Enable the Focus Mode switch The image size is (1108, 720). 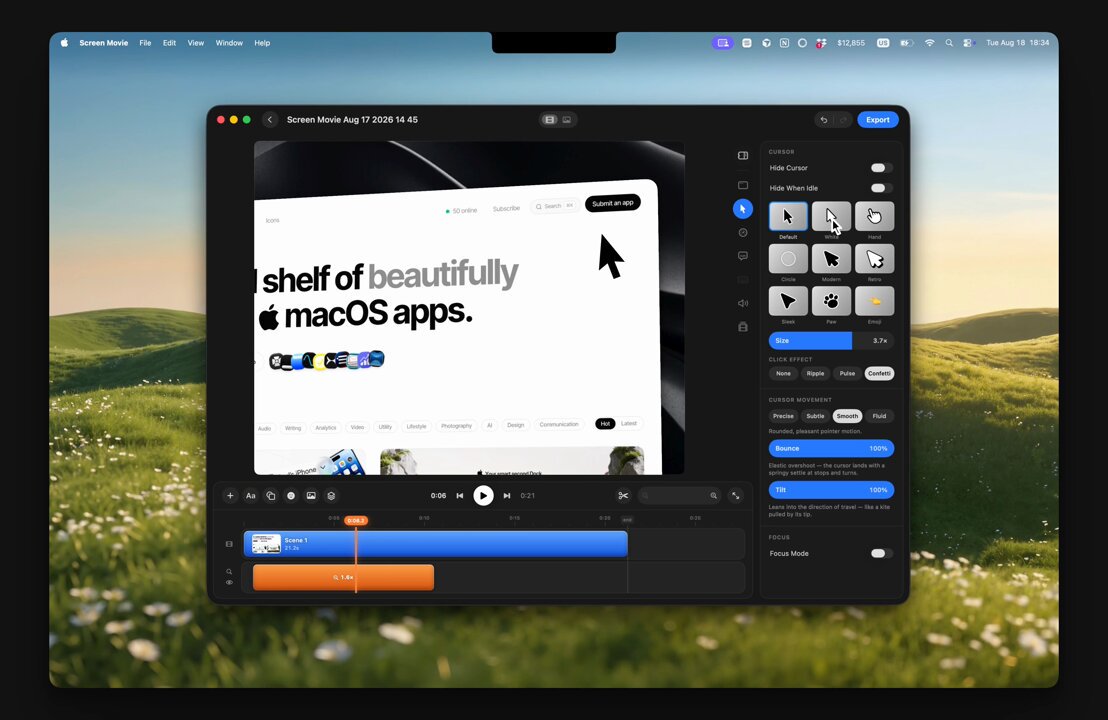pyautogui.click(x=880, y=553)
